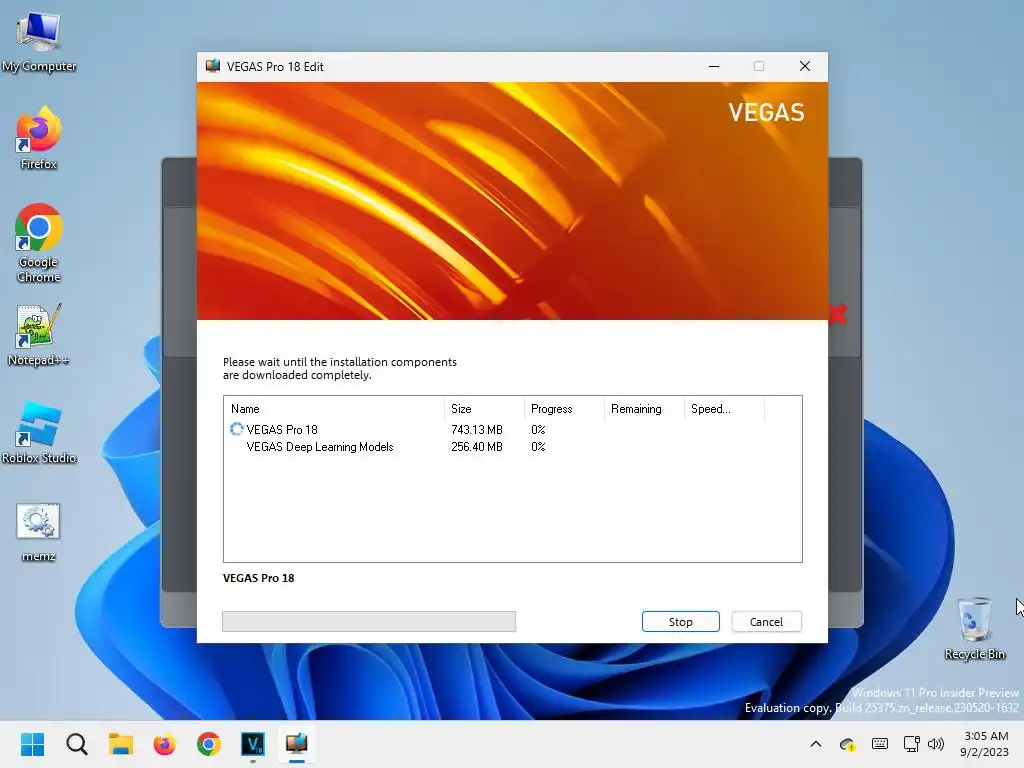Open Recycle Bin on desktop
Image resolution: width=1024 pixels, height=768 pixels.
(974, 628)
